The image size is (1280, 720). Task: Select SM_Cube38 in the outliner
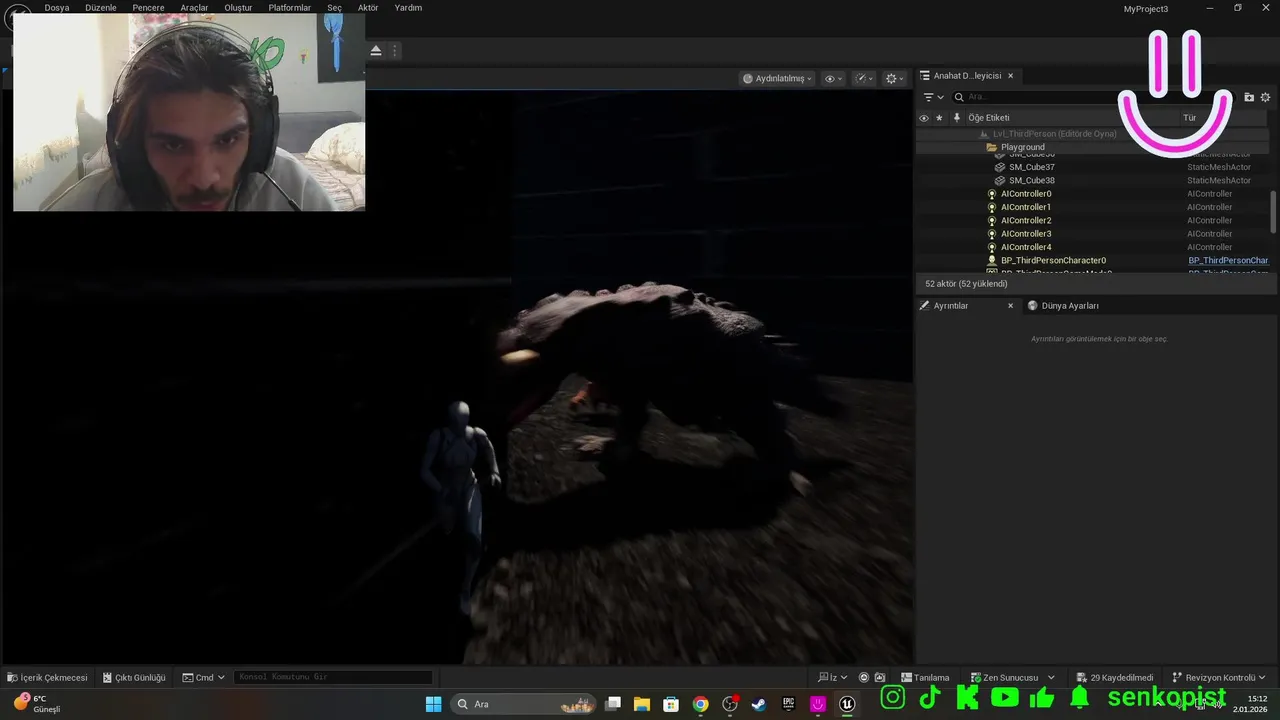(x=1031, y=180)
